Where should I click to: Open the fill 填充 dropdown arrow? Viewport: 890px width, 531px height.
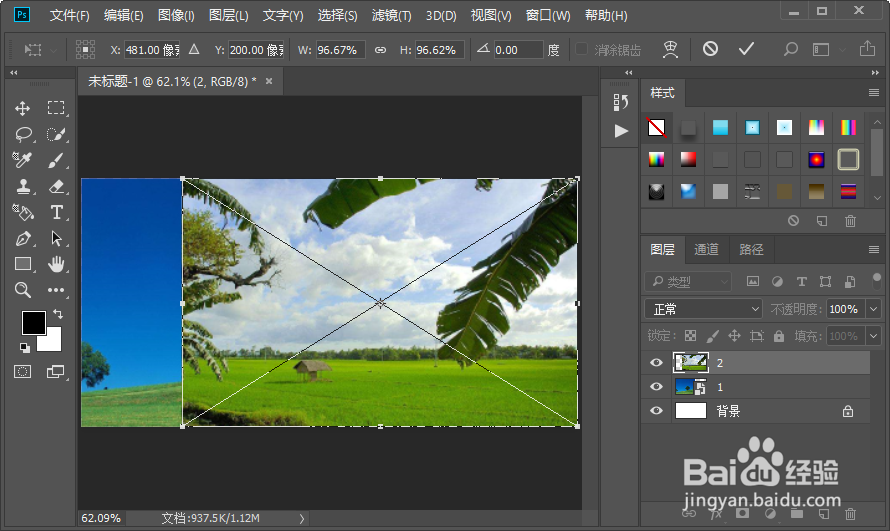click(x=873, y=336)
